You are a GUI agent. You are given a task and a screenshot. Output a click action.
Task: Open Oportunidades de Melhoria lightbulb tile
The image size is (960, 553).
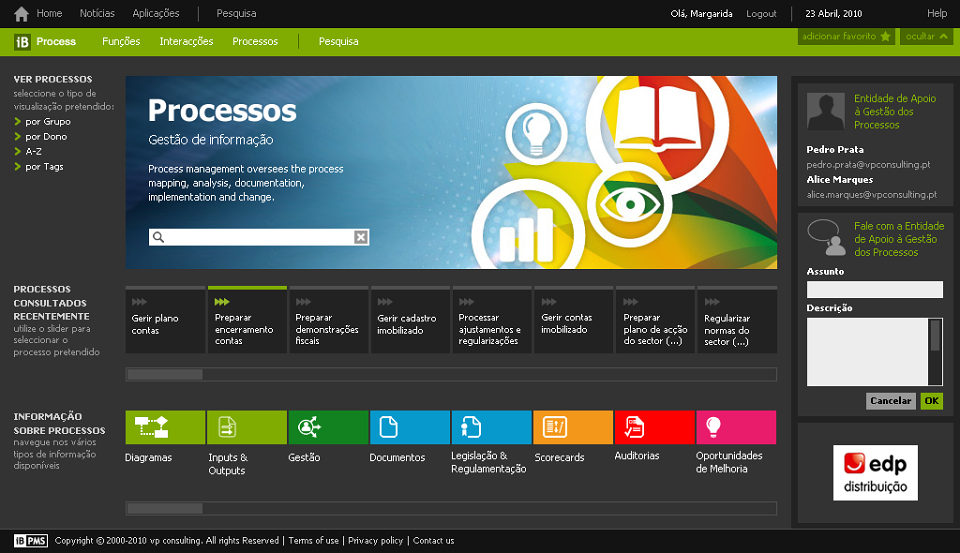point(736,427)
